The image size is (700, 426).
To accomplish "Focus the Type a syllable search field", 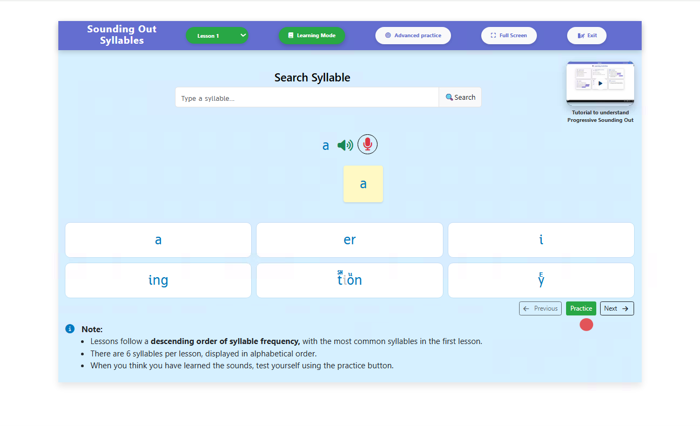I will click(307, 98).
